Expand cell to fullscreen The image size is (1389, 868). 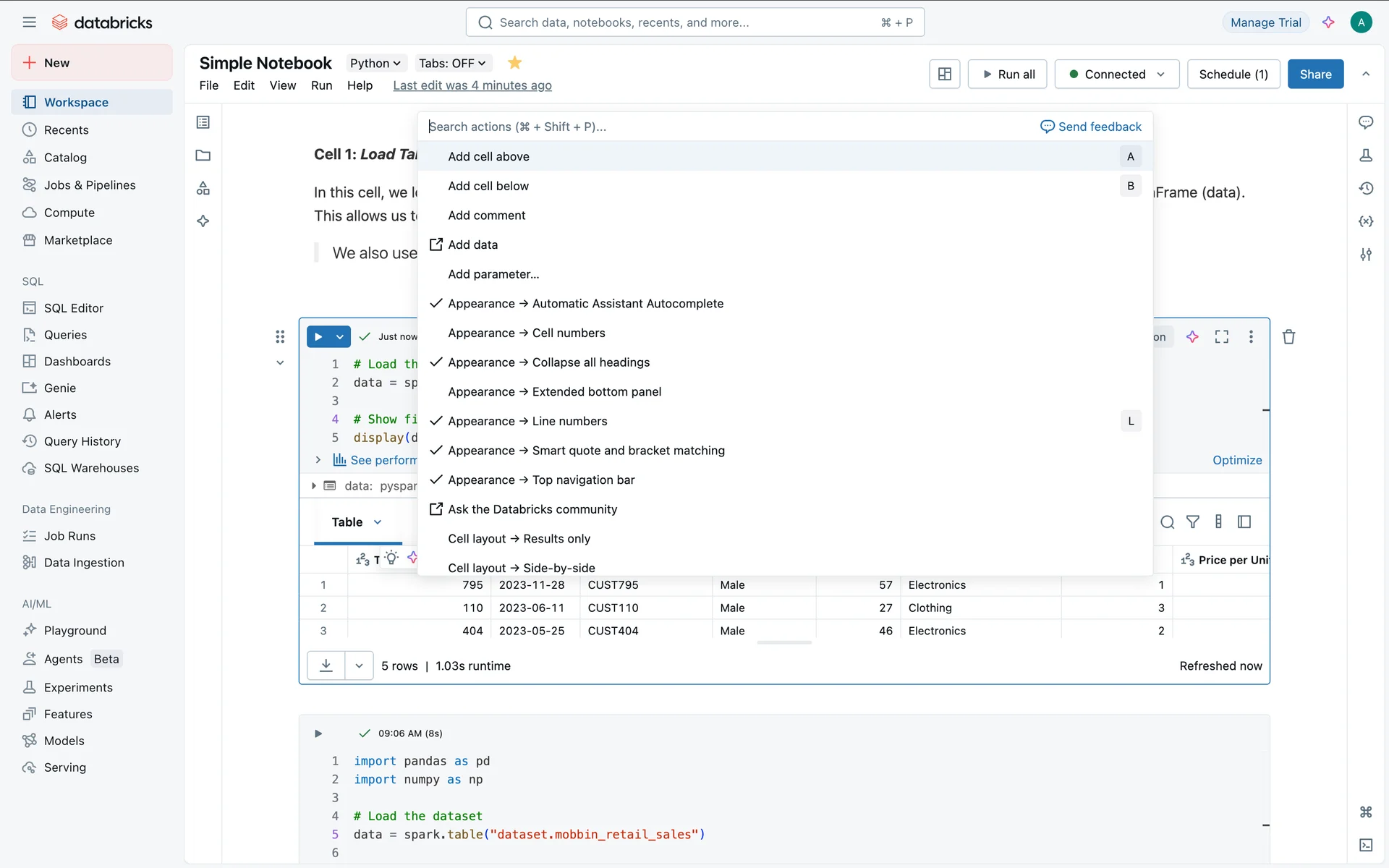click(x=1222, y=337)
